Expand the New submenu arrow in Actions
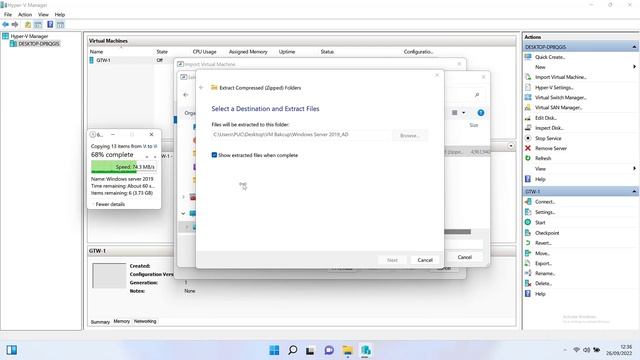 click(x=634, y=67)
